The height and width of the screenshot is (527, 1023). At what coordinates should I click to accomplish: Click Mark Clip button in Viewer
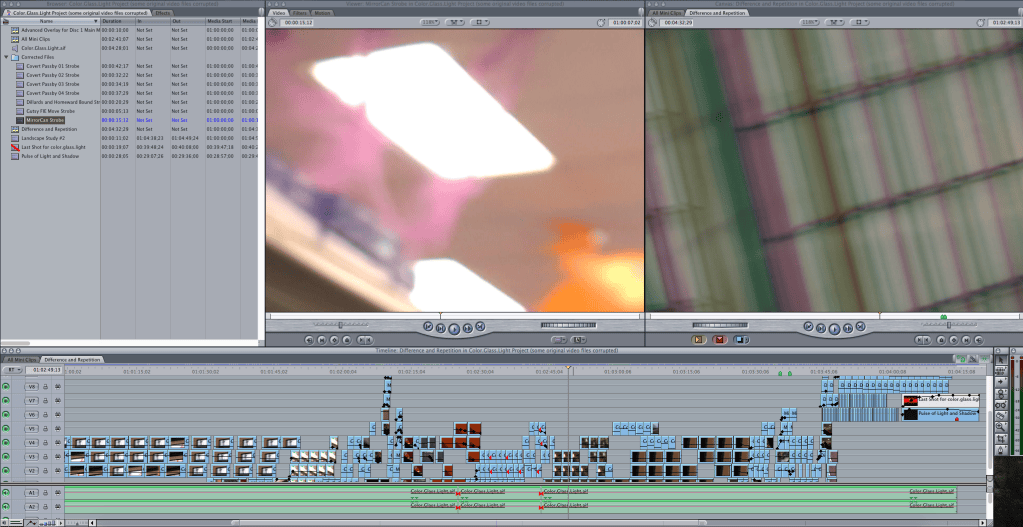pos(322,339)
